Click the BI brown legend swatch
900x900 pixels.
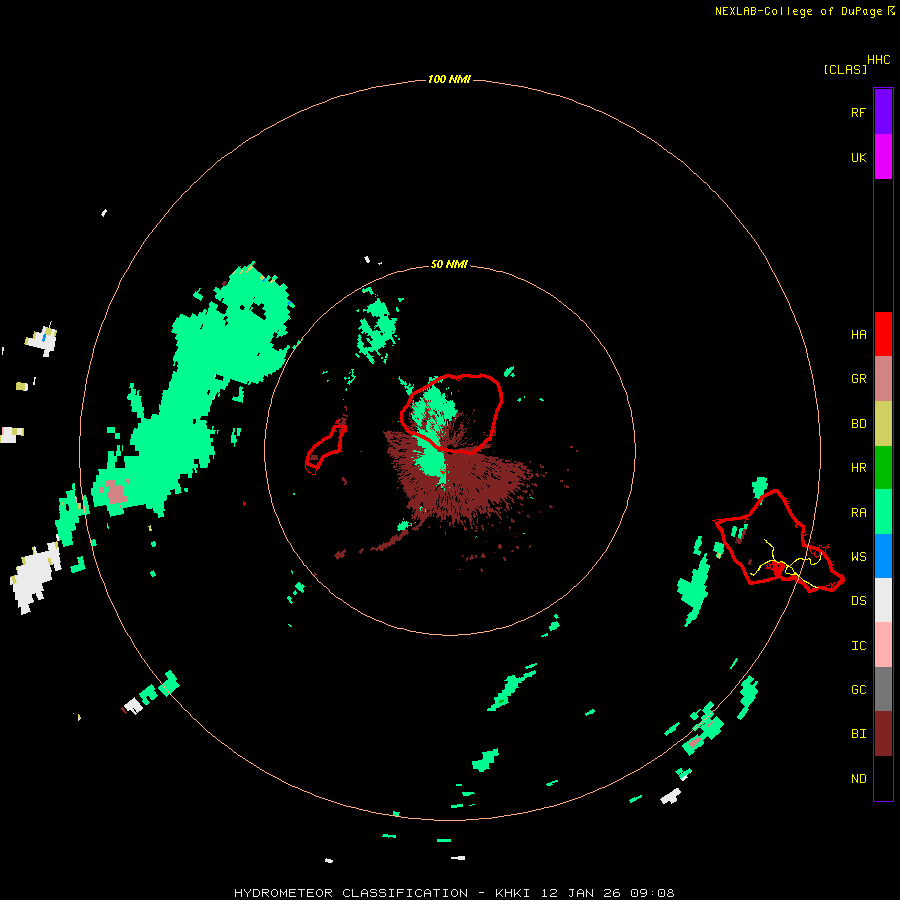click(x=883, y=734)
